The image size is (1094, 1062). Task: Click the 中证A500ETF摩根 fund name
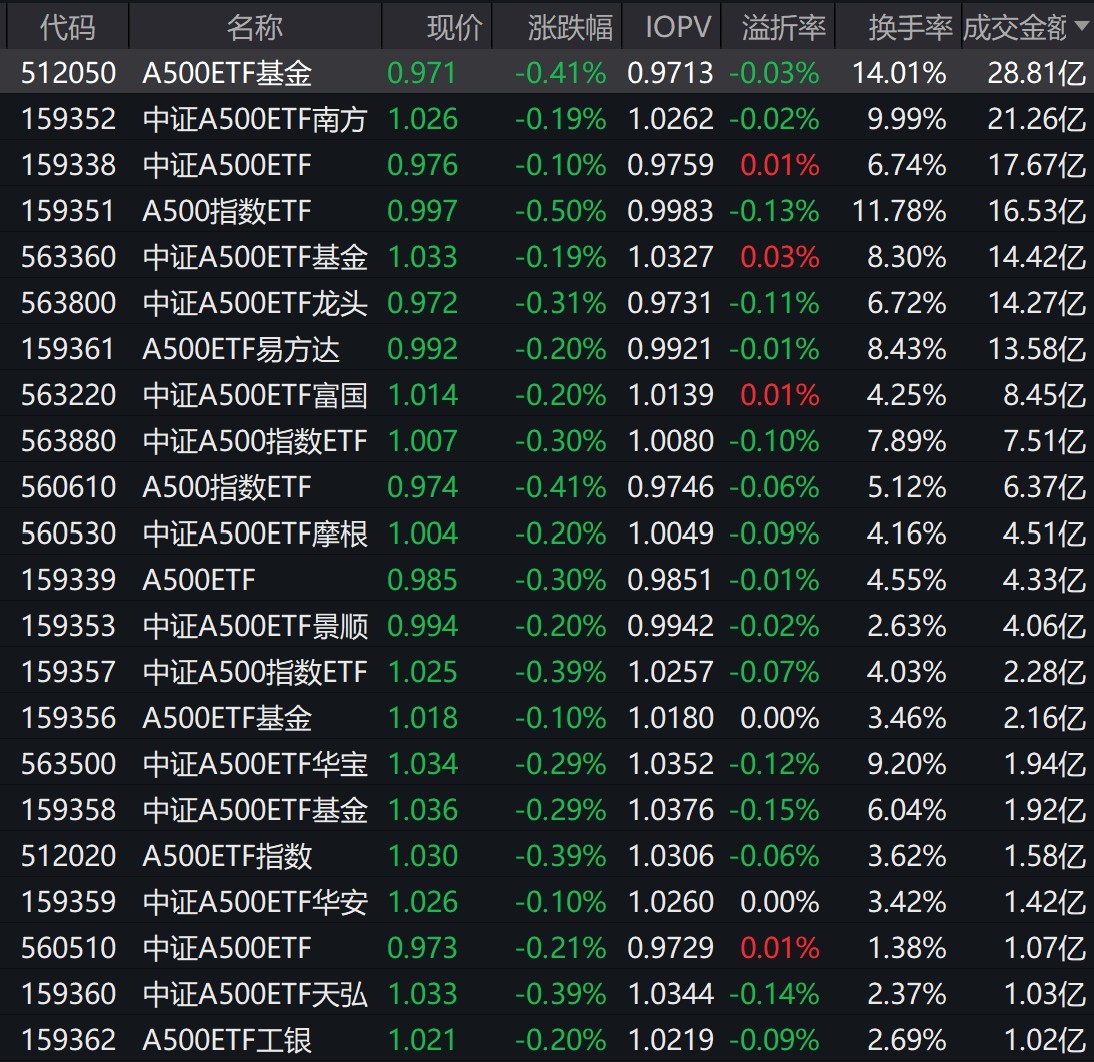tap(255, 534)
